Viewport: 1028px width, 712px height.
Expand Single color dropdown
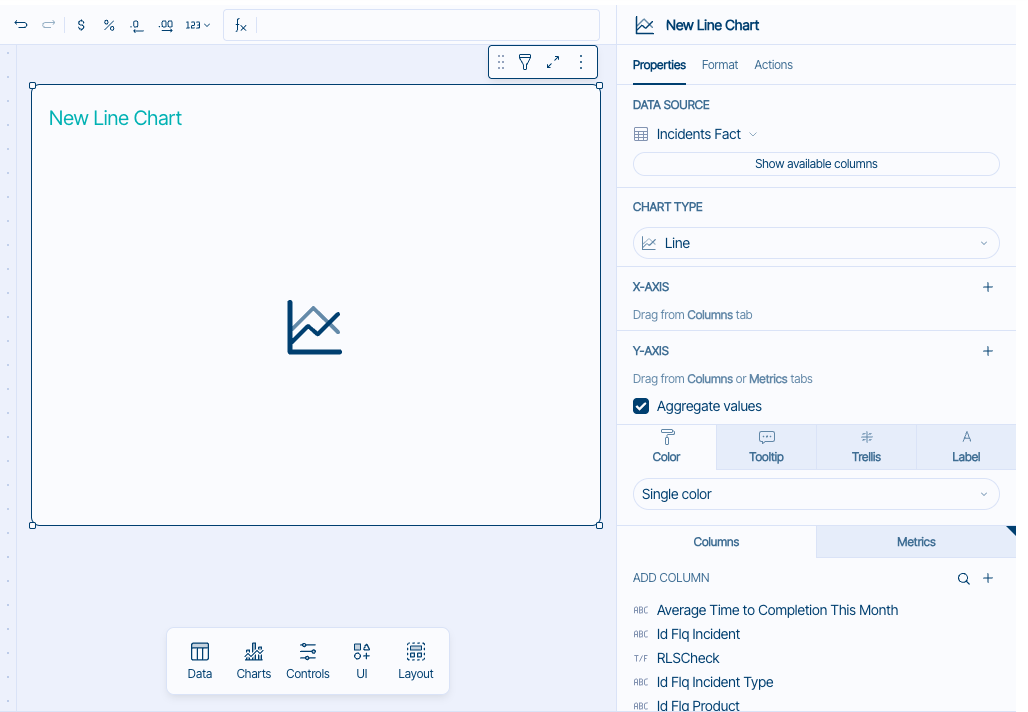point(816,494)
